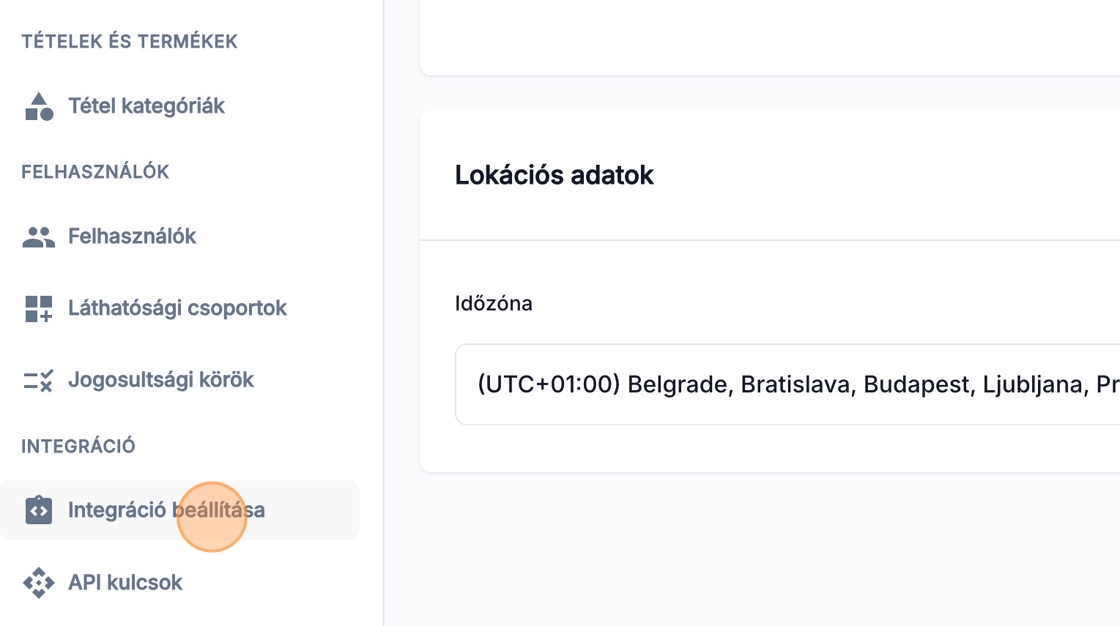Click the API kulcsok diamond icon
The height and width of the screenshot is (626, 1120).
[x=38, y=583]
